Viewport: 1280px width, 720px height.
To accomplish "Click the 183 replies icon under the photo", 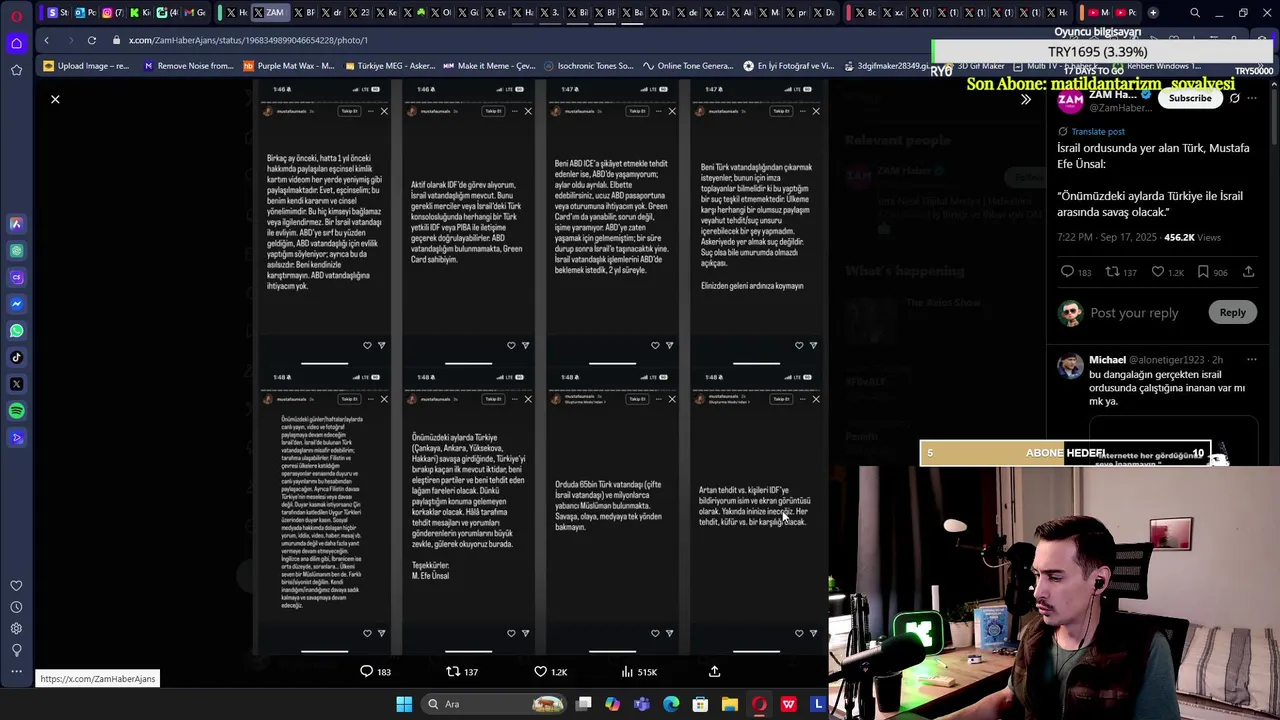I will click(x=366, y=672).
